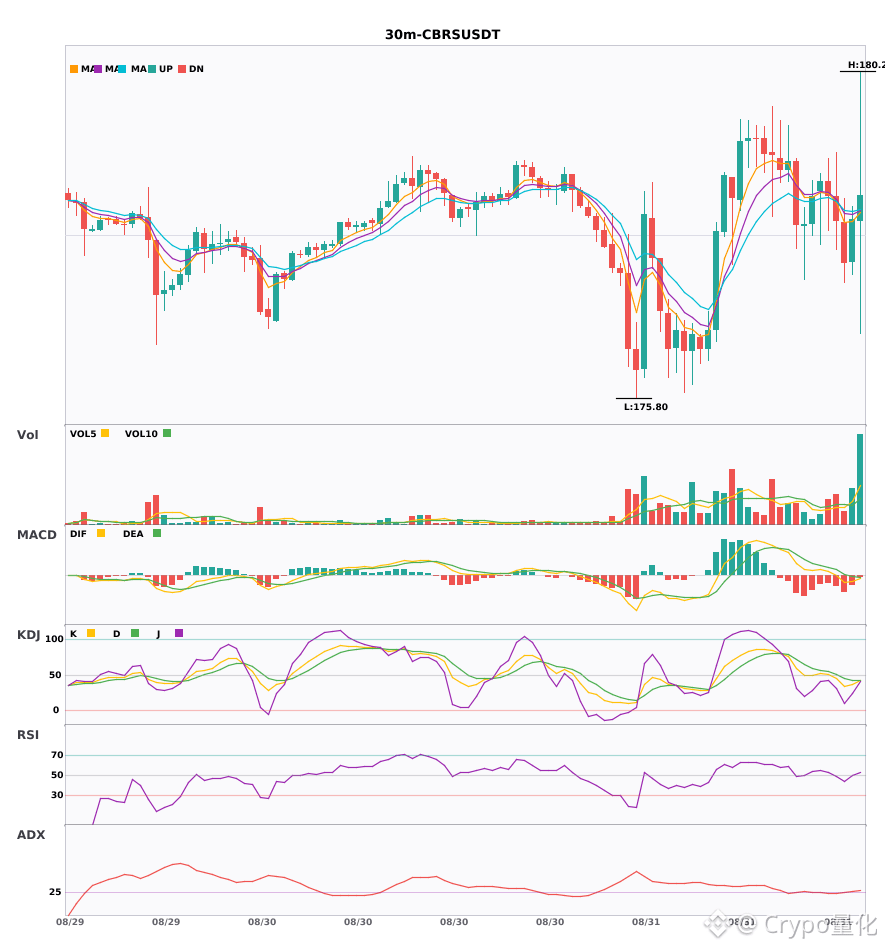Click the candle wick under the H:180.2 marker
The height and width of the screenshot is (950, 885).
click(x=860, y=133)
